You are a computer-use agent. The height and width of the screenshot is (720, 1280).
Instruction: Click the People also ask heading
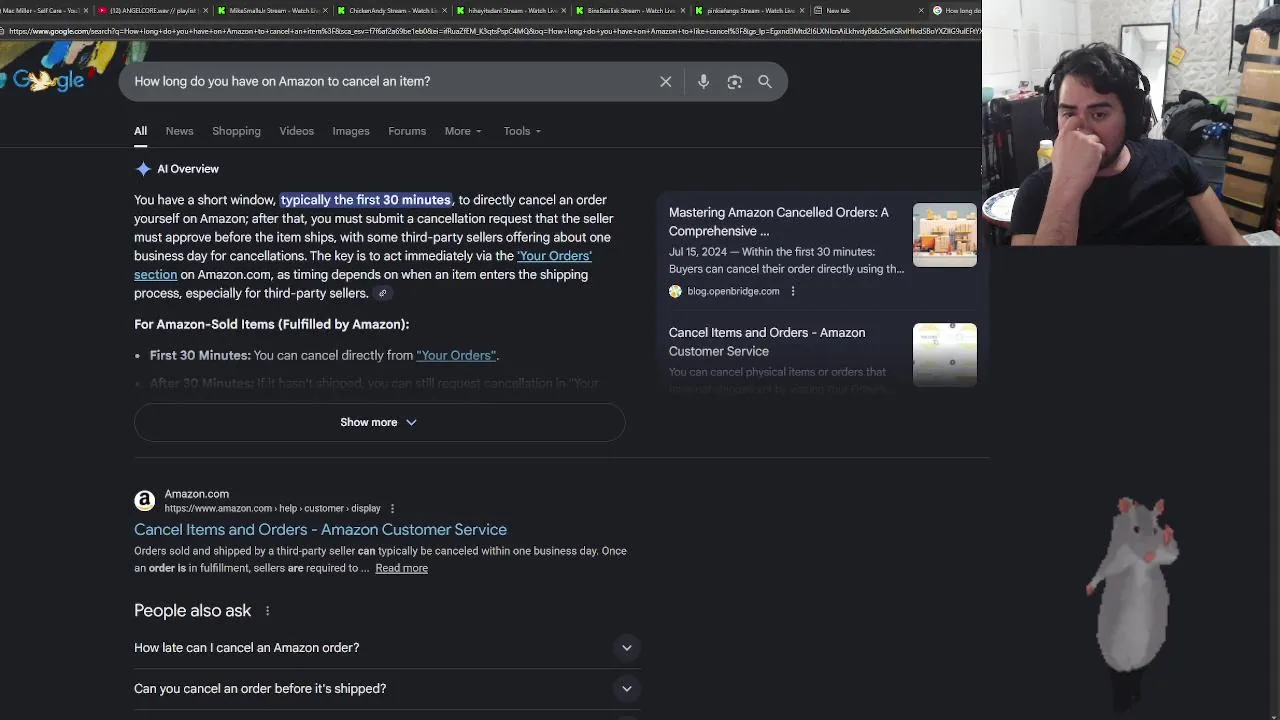193,611
